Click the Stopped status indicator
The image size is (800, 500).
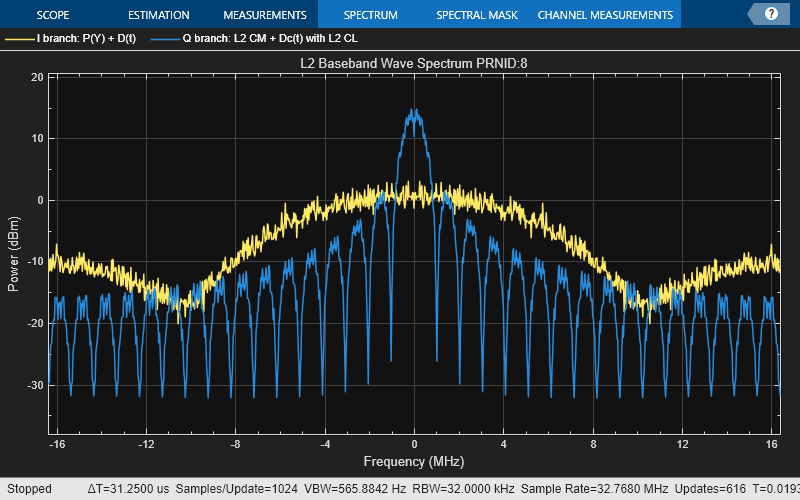click(x=29, y=489)
